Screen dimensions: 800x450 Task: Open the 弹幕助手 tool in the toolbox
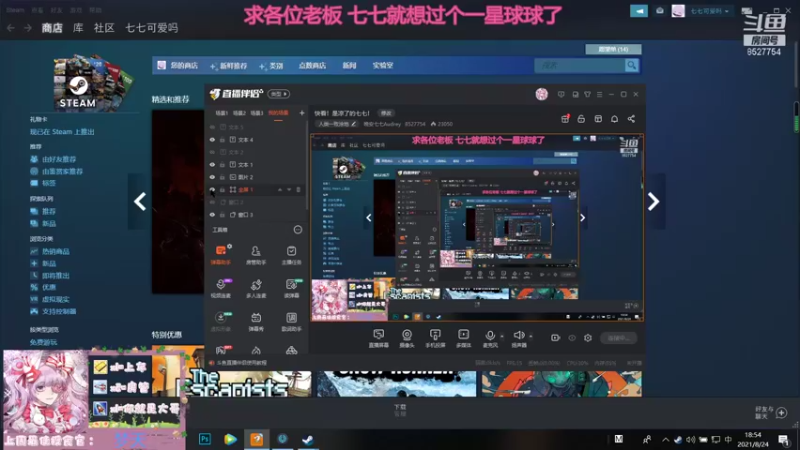(221, 254)
